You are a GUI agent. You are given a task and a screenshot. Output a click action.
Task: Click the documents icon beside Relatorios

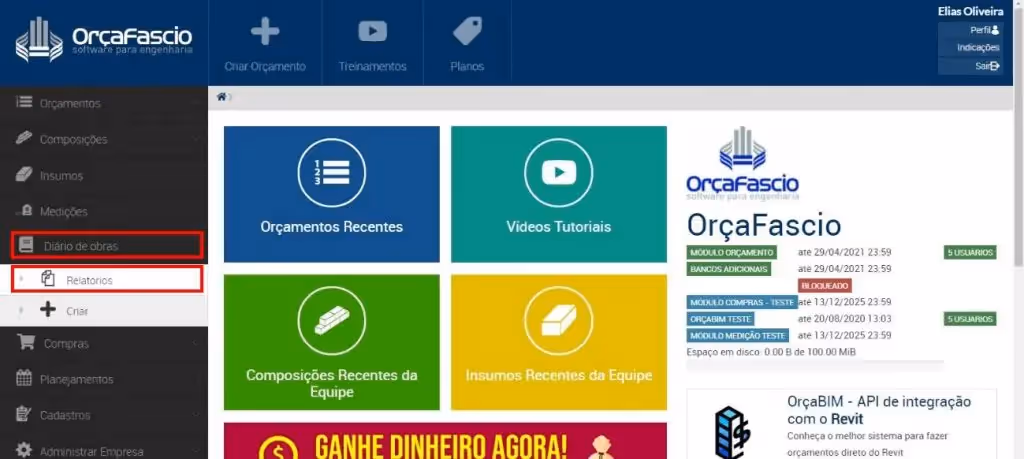tap(48, 278)
